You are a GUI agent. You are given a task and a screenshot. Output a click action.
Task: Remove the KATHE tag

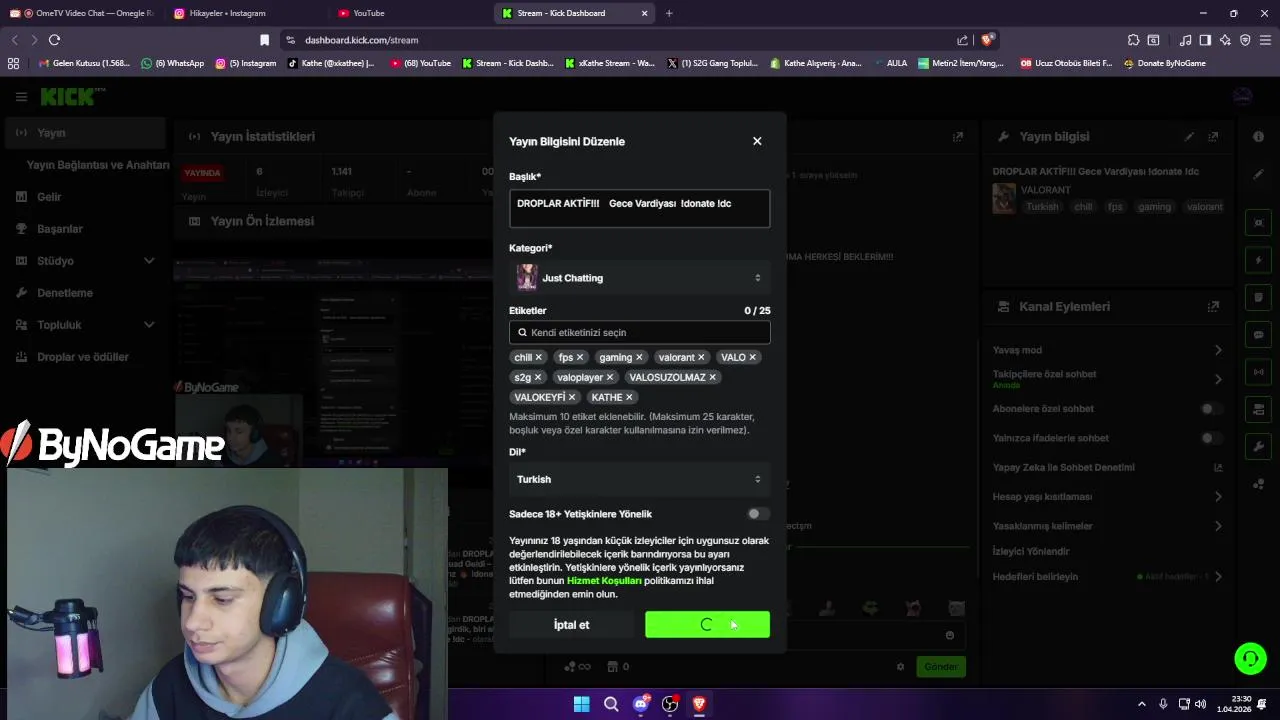coord(629,397)
